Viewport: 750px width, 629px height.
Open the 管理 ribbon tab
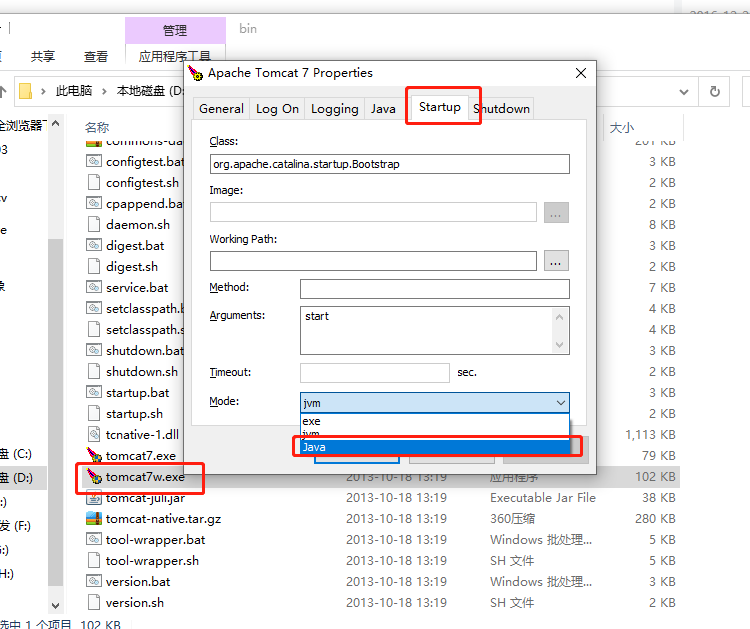click(175, 31)
